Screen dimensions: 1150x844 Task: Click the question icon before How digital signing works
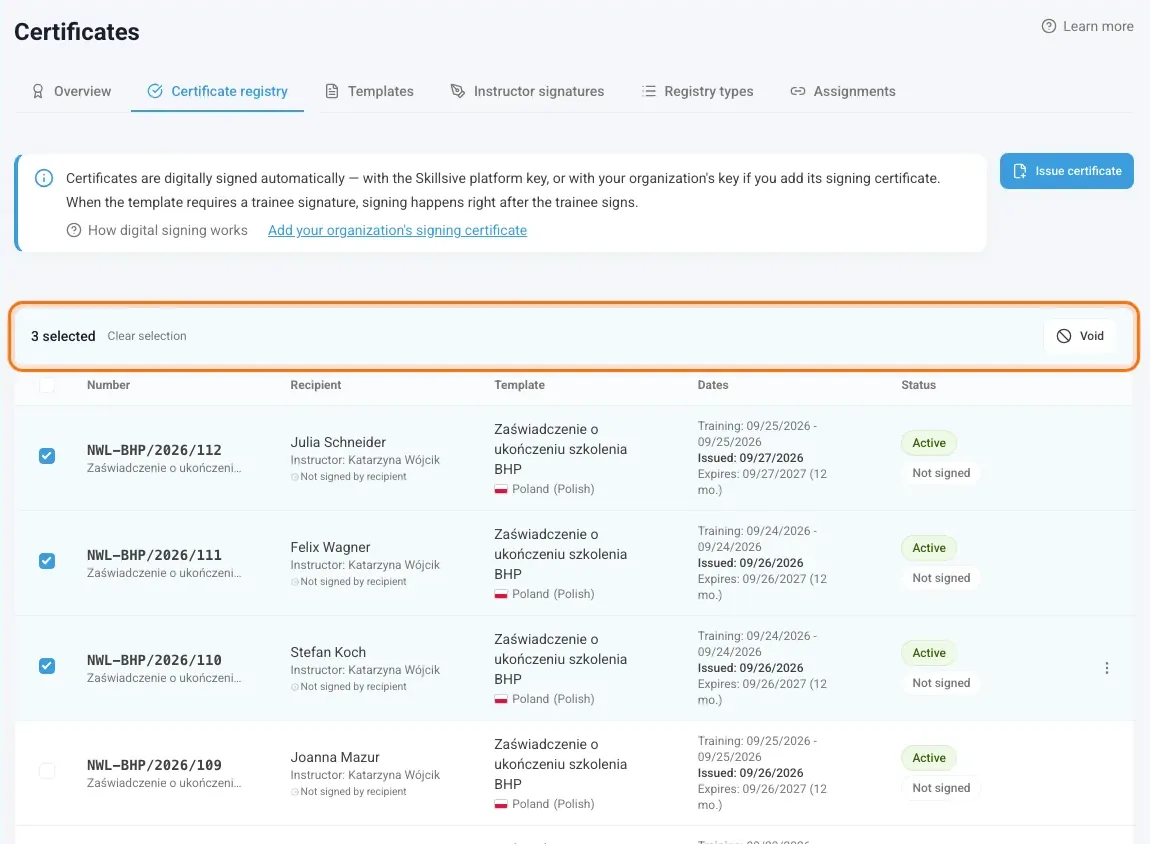coord(73,230)
